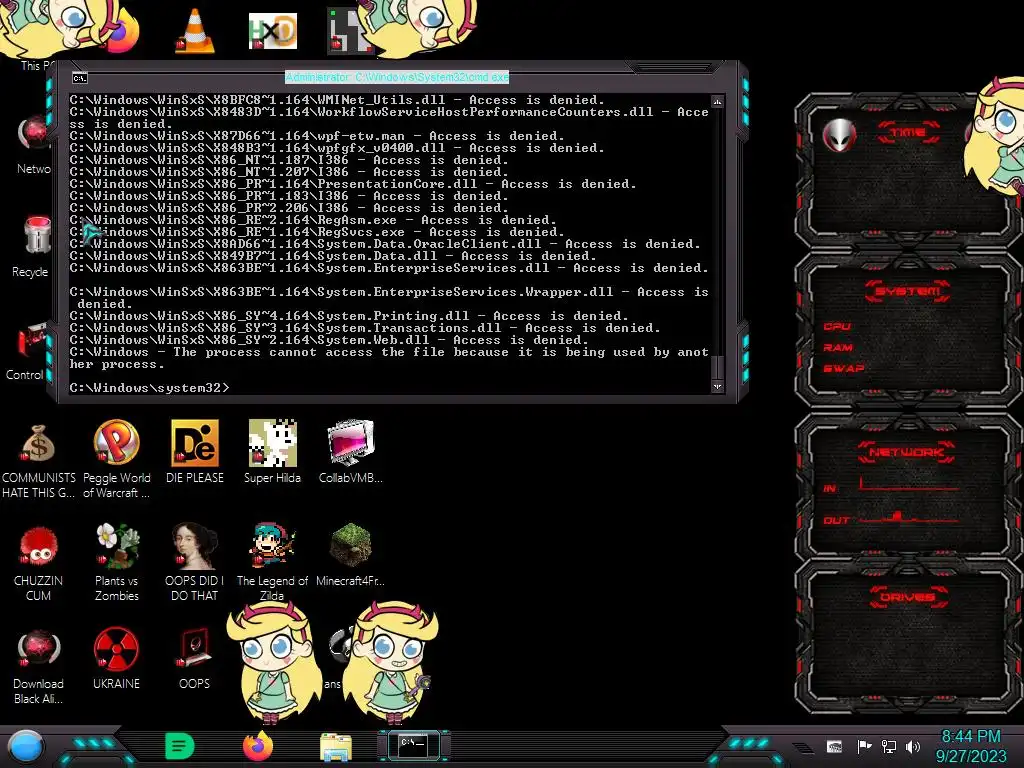Show hidden tray icons via striped arrow
1024x768 pixels.
click(803, 747)
